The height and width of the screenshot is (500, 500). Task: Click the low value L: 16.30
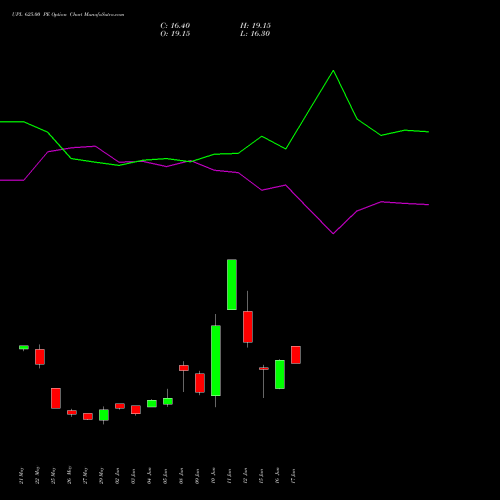point(255,34)
